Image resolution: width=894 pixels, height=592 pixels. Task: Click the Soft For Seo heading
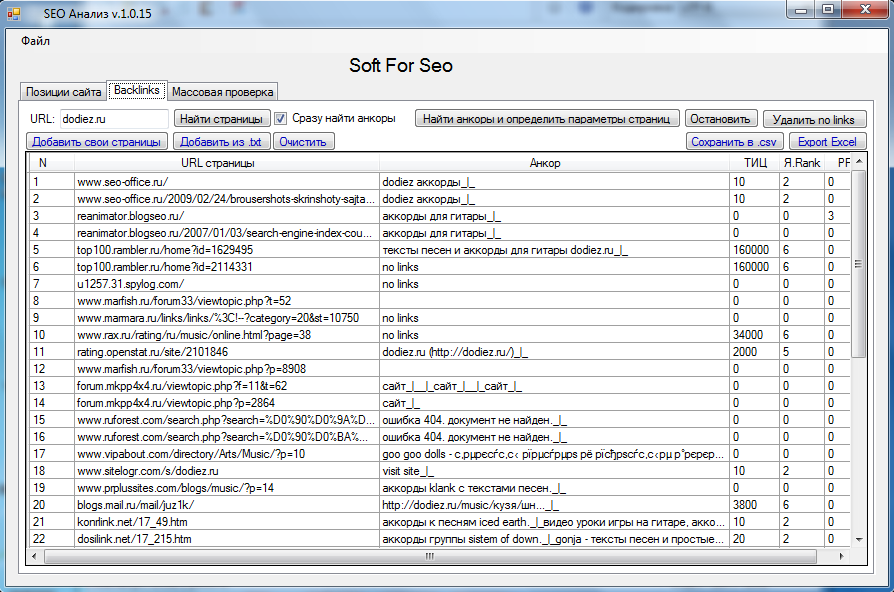(401, 66)
